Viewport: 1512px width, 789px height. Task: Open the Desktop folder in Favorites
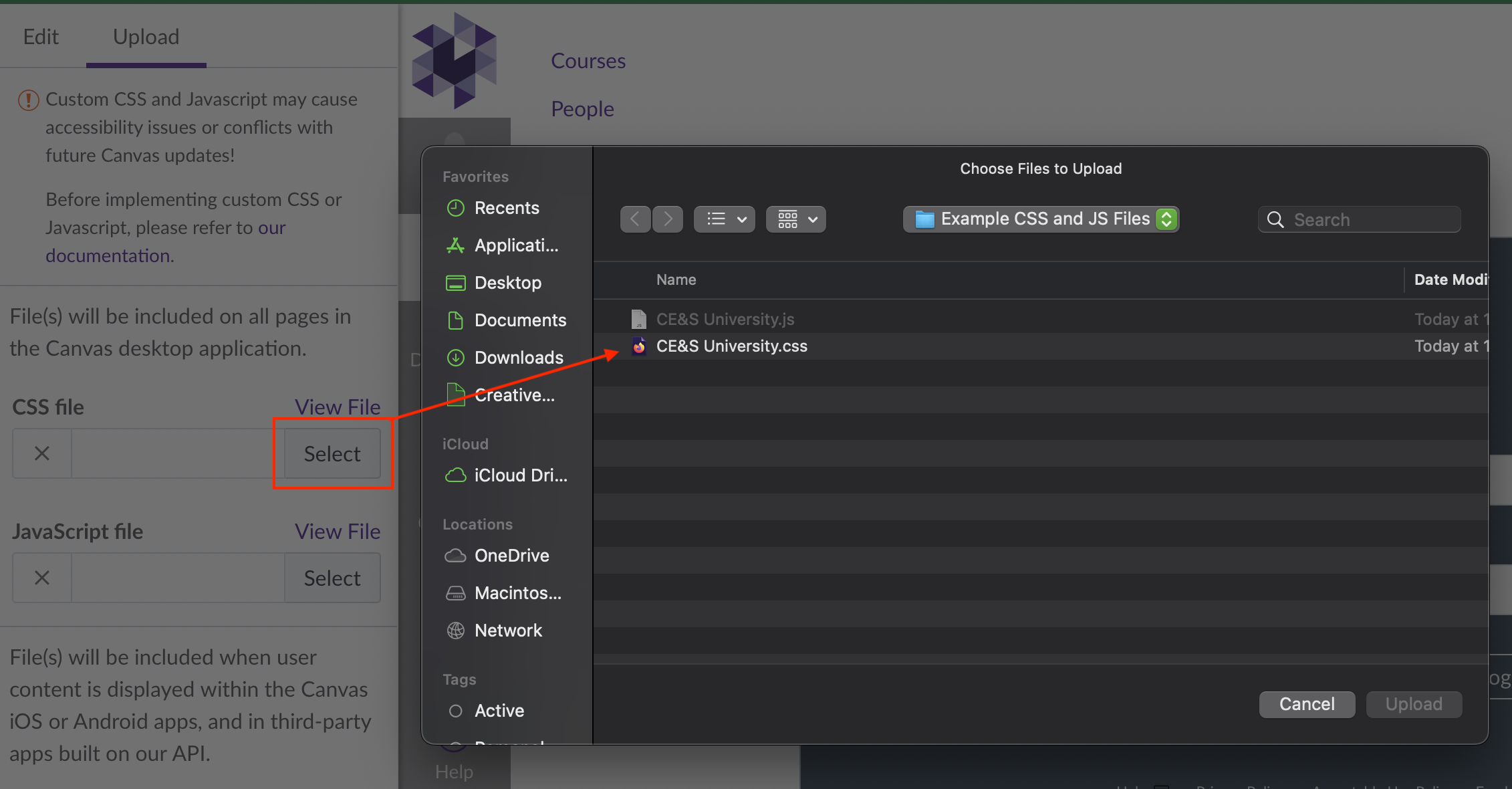507,283
